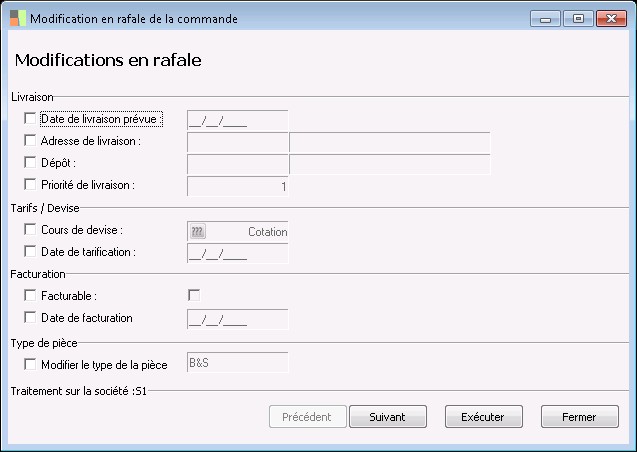637x452 pixels.
Task: Click the Livraison section heading
Action: (x=32, y=97)
